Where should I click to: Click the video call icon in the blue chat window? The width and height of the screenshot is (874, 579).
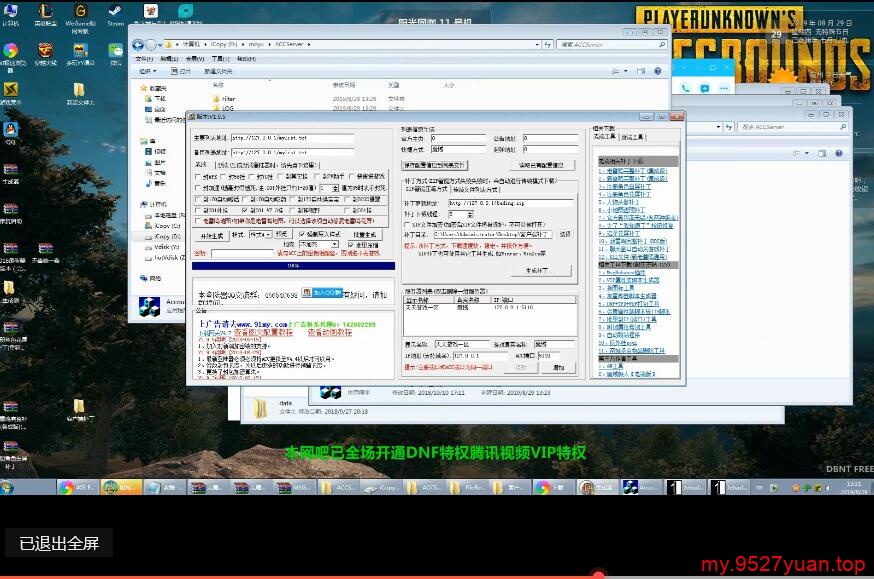click(705, 87)
